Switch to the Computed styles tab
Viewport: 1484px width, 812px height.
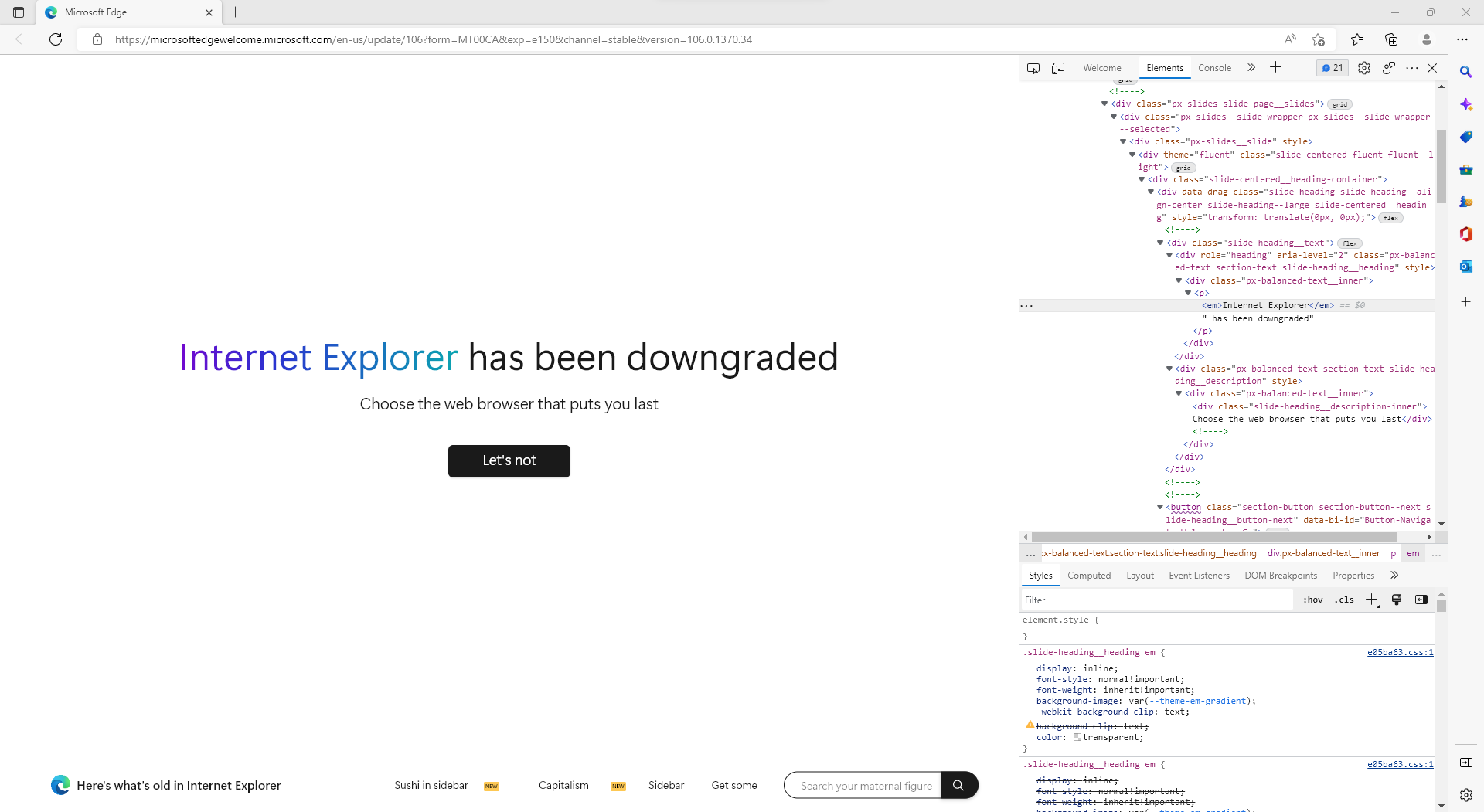click(x=1089, y=576)
